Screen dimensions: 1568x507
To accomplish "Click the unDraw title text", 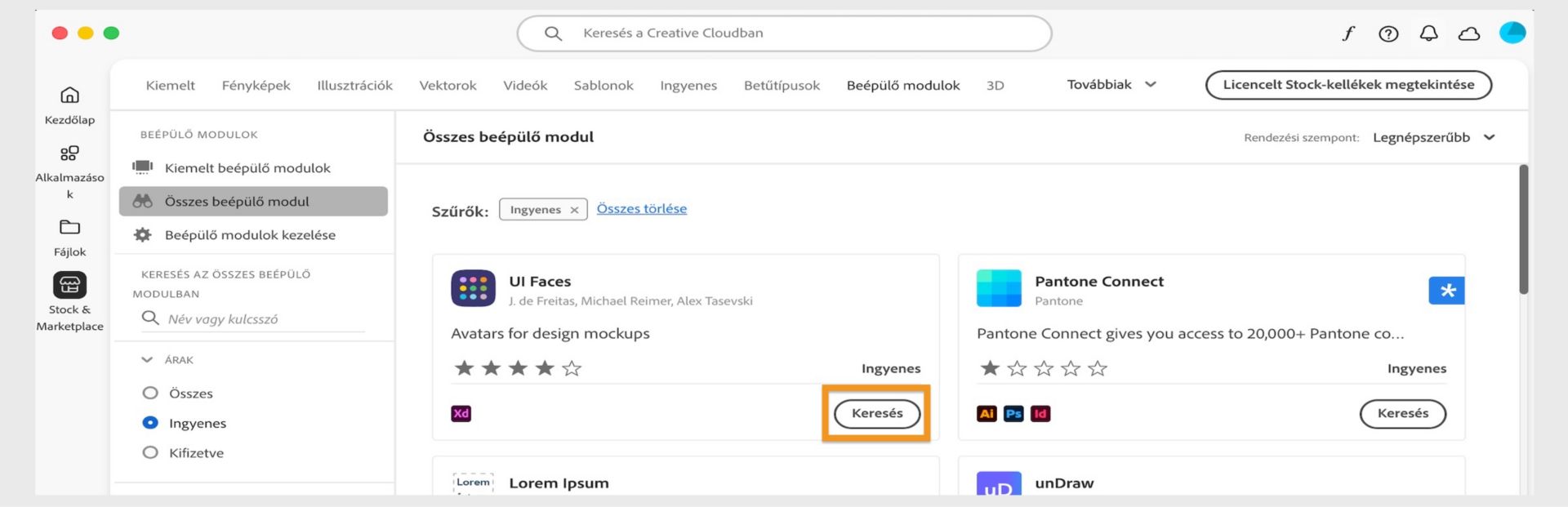I will [1064, 483].
